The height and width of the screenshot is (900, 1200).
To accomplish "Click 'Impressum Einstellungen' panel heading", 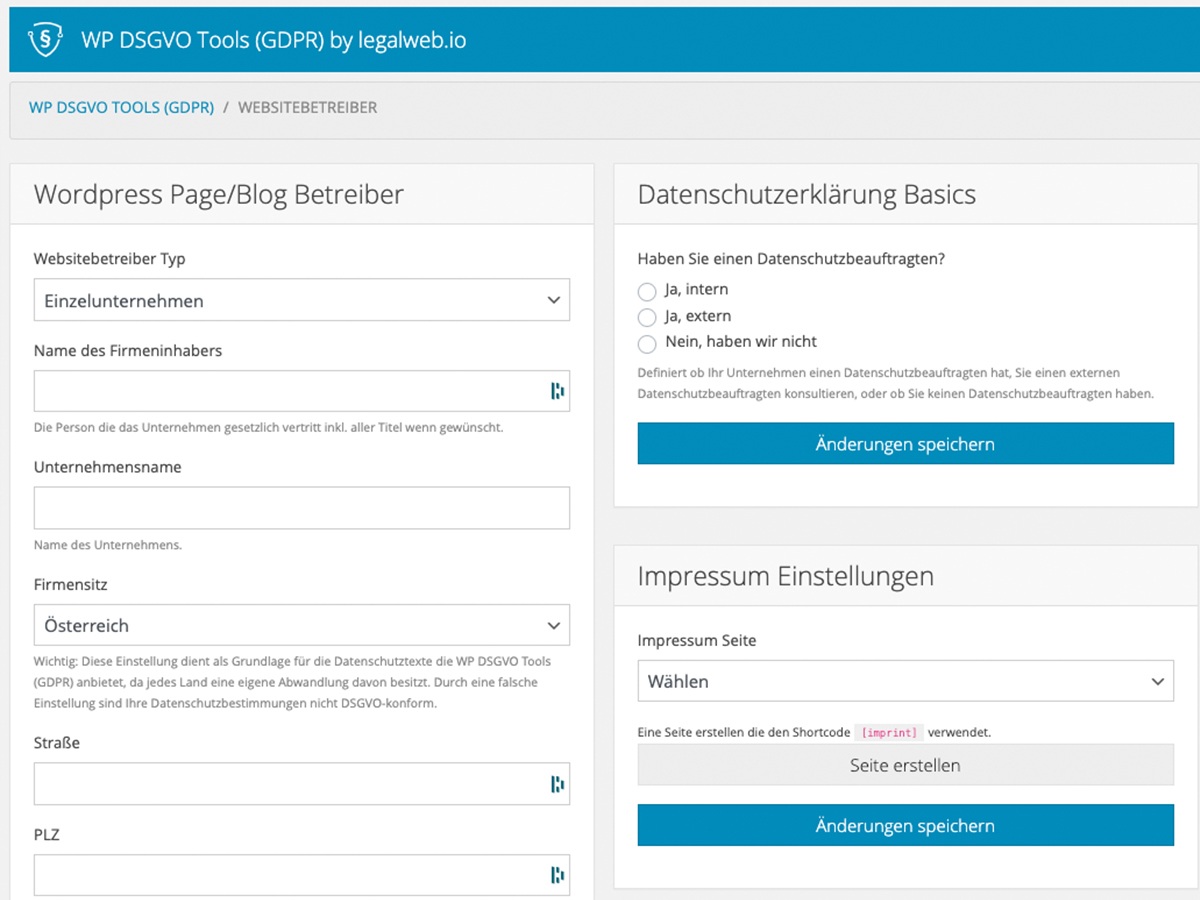I will click(786, 576).
